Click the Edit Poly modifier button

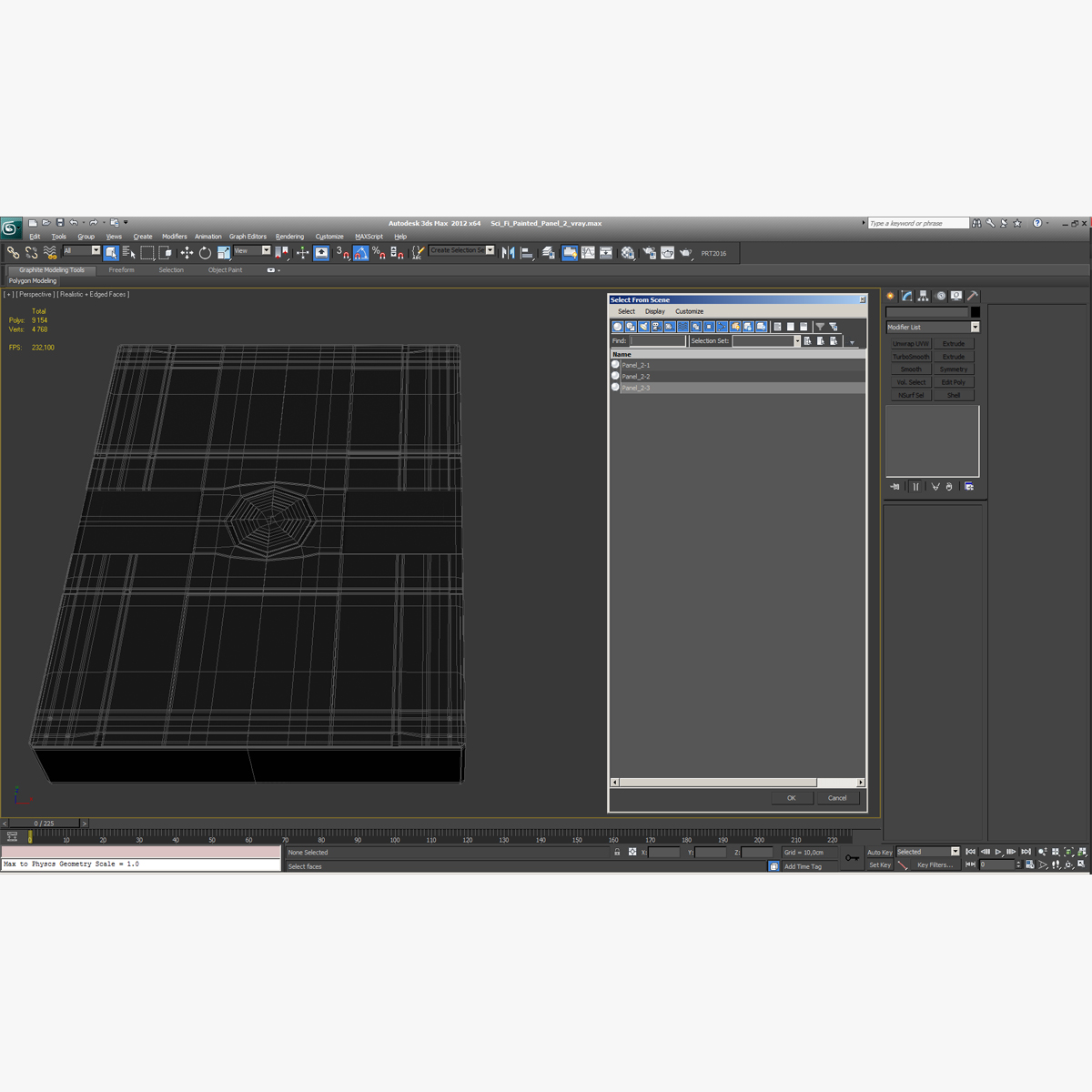[954, 382]
